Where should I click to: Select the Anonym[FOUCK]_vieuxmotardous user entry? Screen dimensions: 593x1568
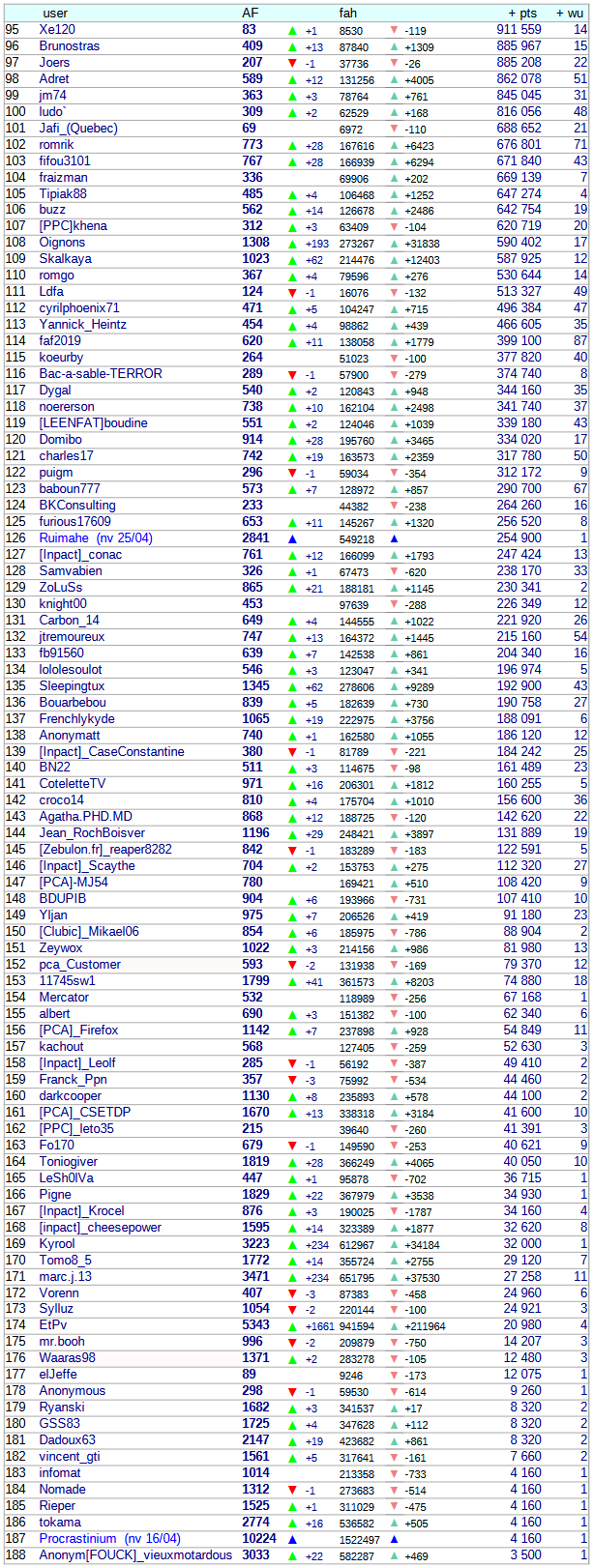[x=135, y=1554]
